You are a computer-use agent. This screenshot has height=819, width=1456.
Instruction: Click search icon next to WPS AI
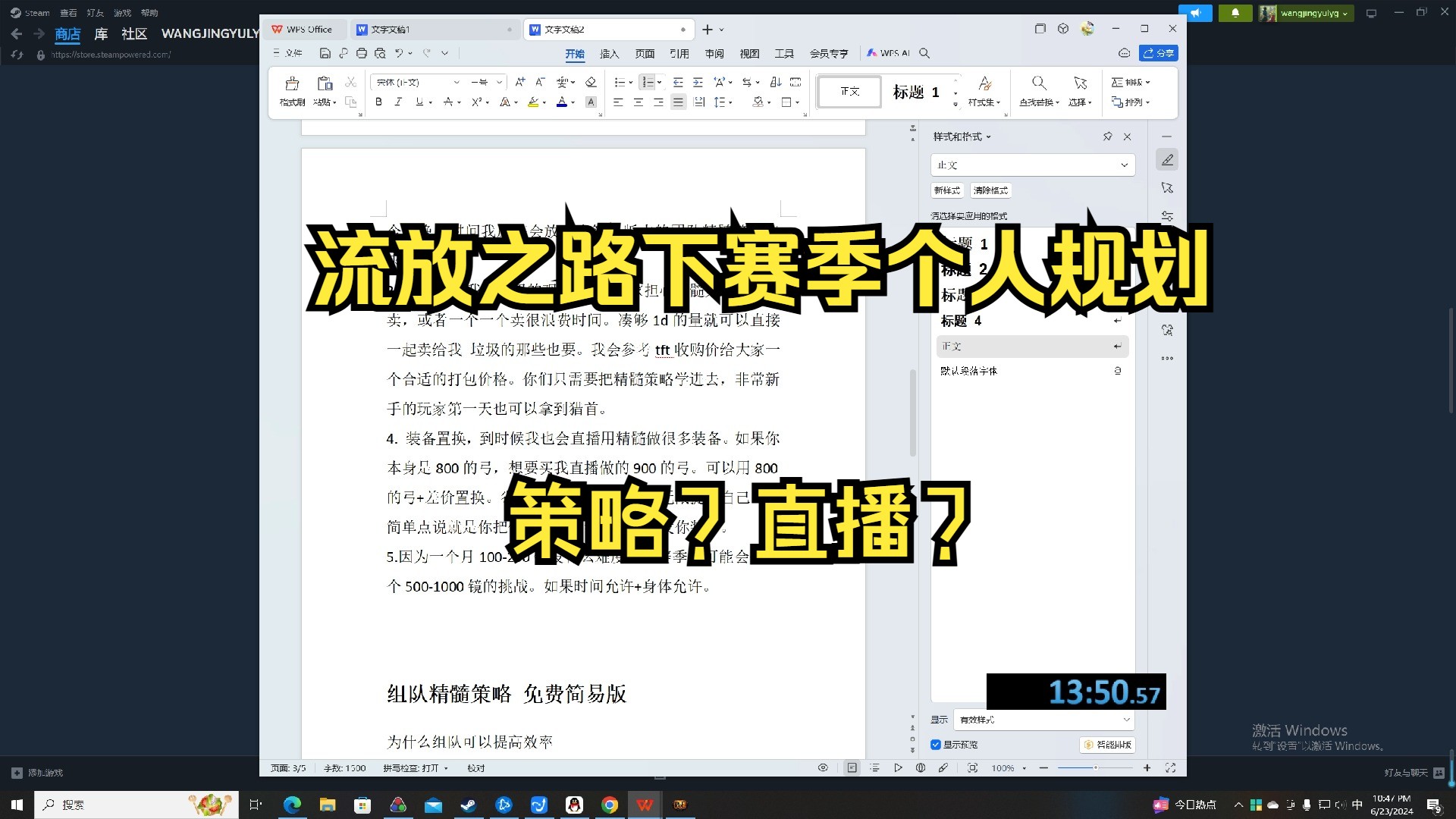click(924, 53)
